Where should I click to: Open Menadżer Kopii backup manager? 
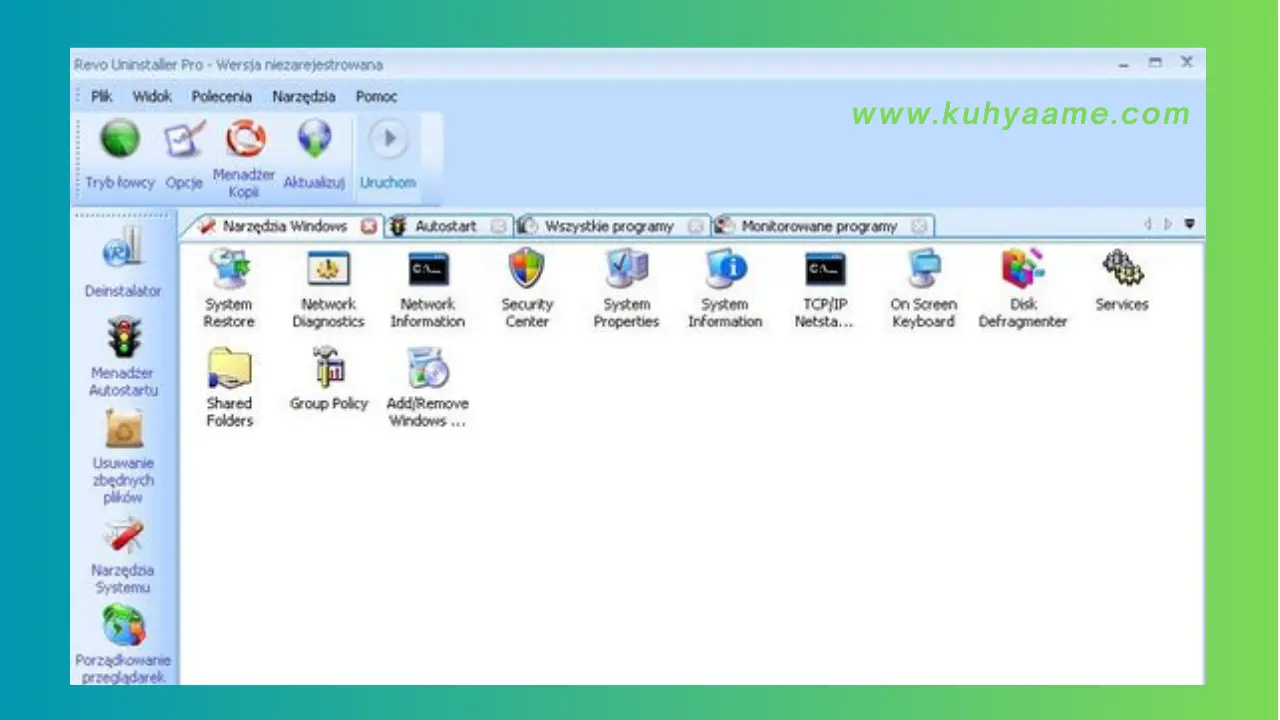click(x=243, y=159)
